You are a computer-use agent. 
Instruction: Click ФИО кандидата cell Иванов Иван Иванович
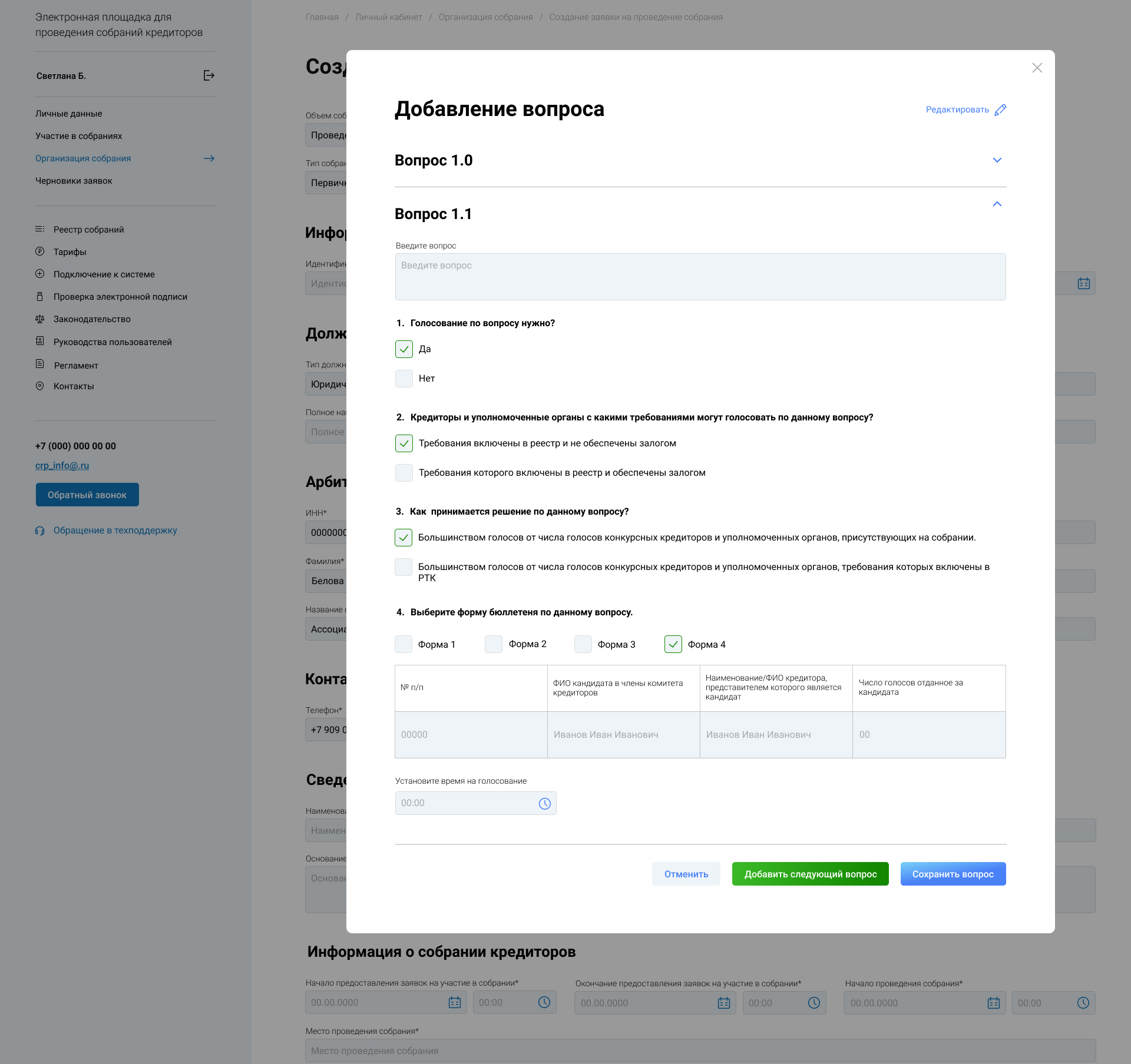[x=624, y=734]
